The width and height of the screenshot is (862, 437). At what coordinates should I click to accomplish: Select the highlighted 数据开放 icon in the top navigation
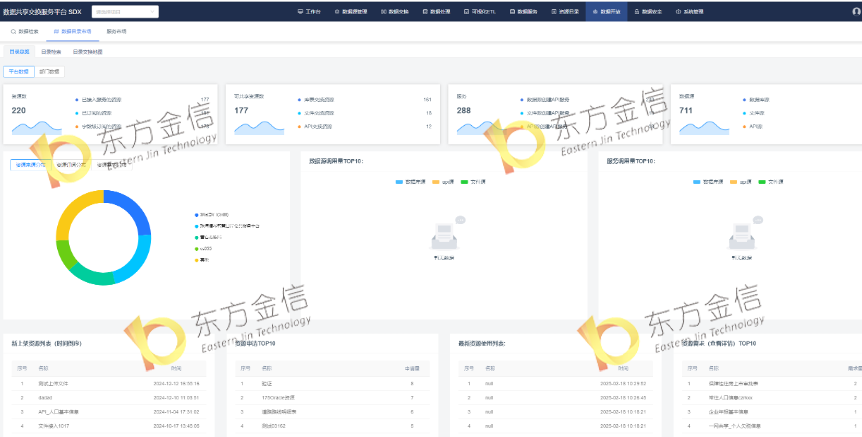pyautogui.click(x=595, y=12)
